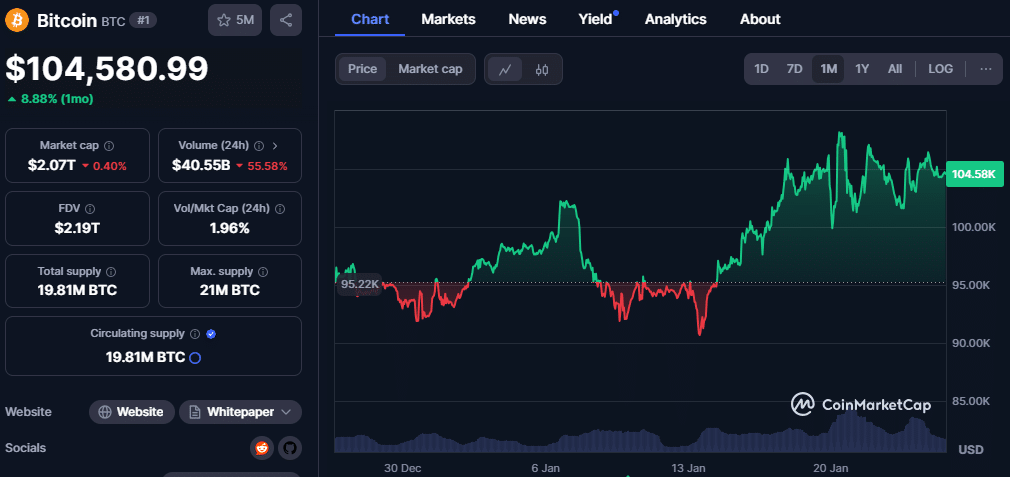Image resolution: width=1010 pixels, height=477 pixels.
Task: Open the Chart tab
Action: tap(370, 19)
